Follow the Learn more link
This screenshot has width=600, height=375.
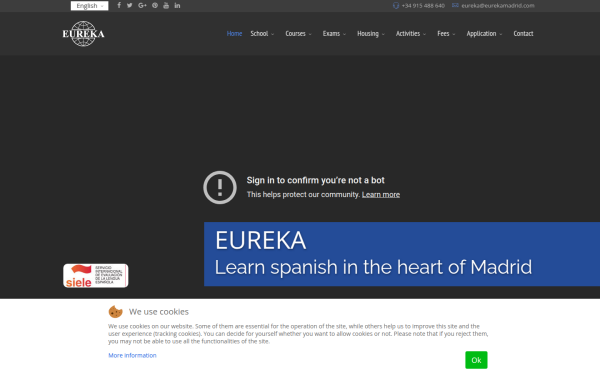tap(381, 195)
